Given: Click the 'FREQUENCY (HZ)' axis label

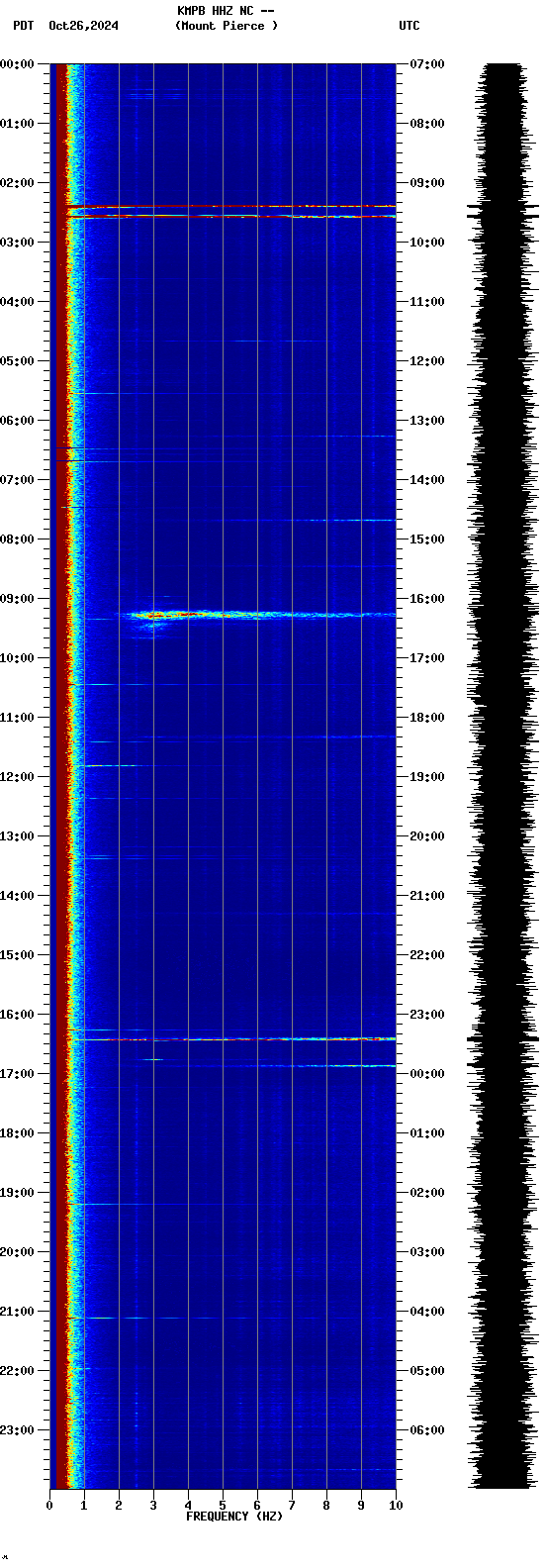Looking at the screenshot, I should (x=234, y=1517).
